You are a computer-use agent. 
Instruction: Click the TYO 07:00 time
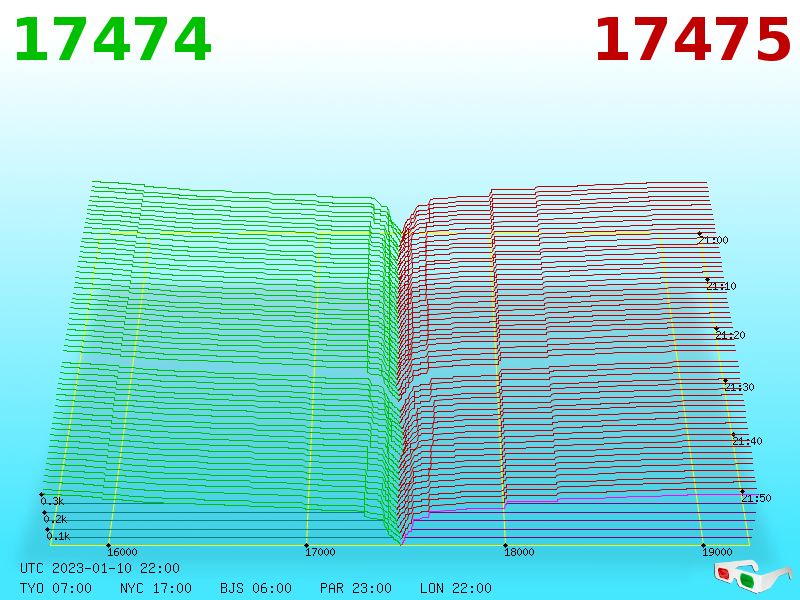tap(56, 588)
